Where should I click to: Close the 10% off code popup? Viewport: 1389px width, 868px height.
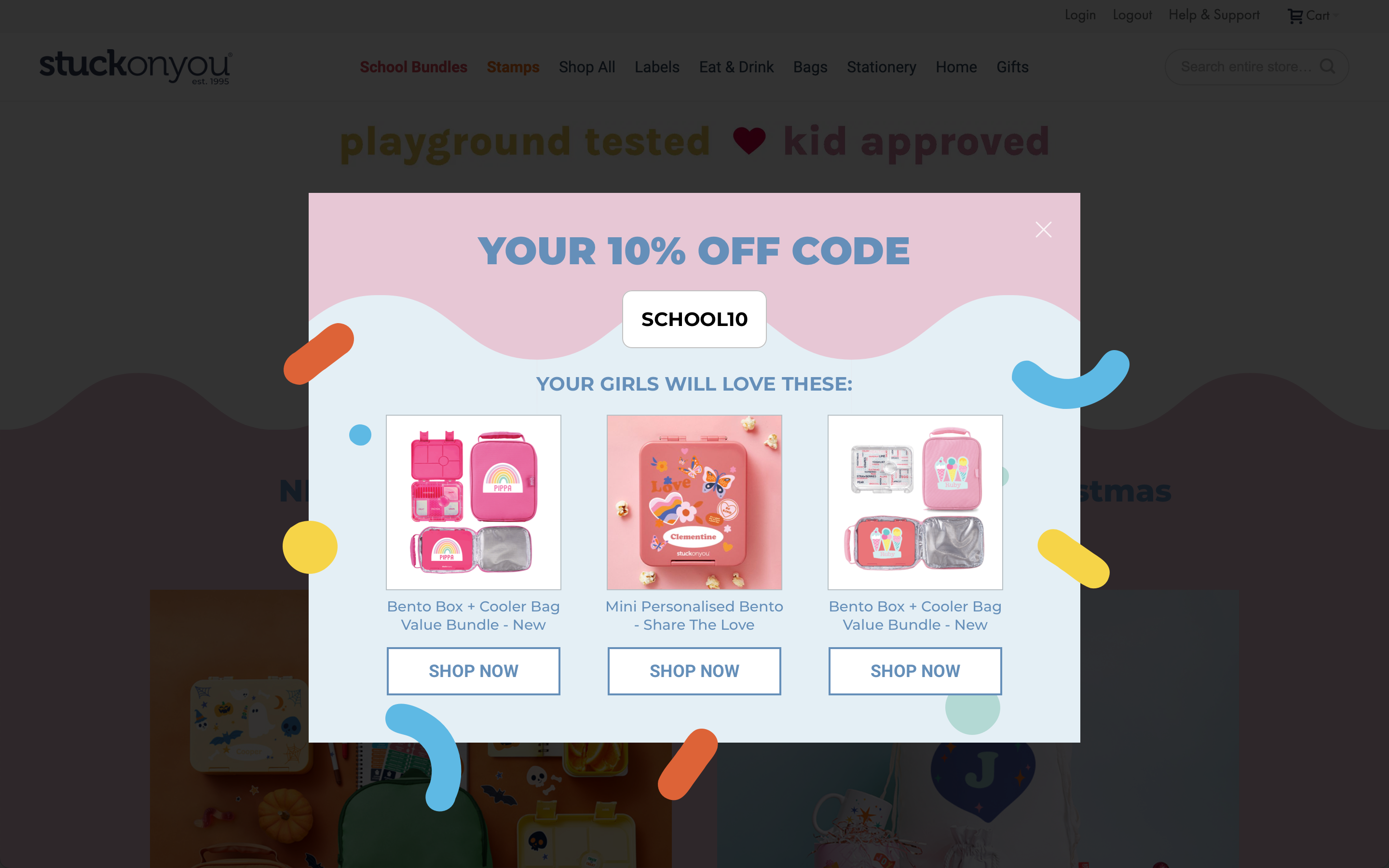[x=1043, y=230]
